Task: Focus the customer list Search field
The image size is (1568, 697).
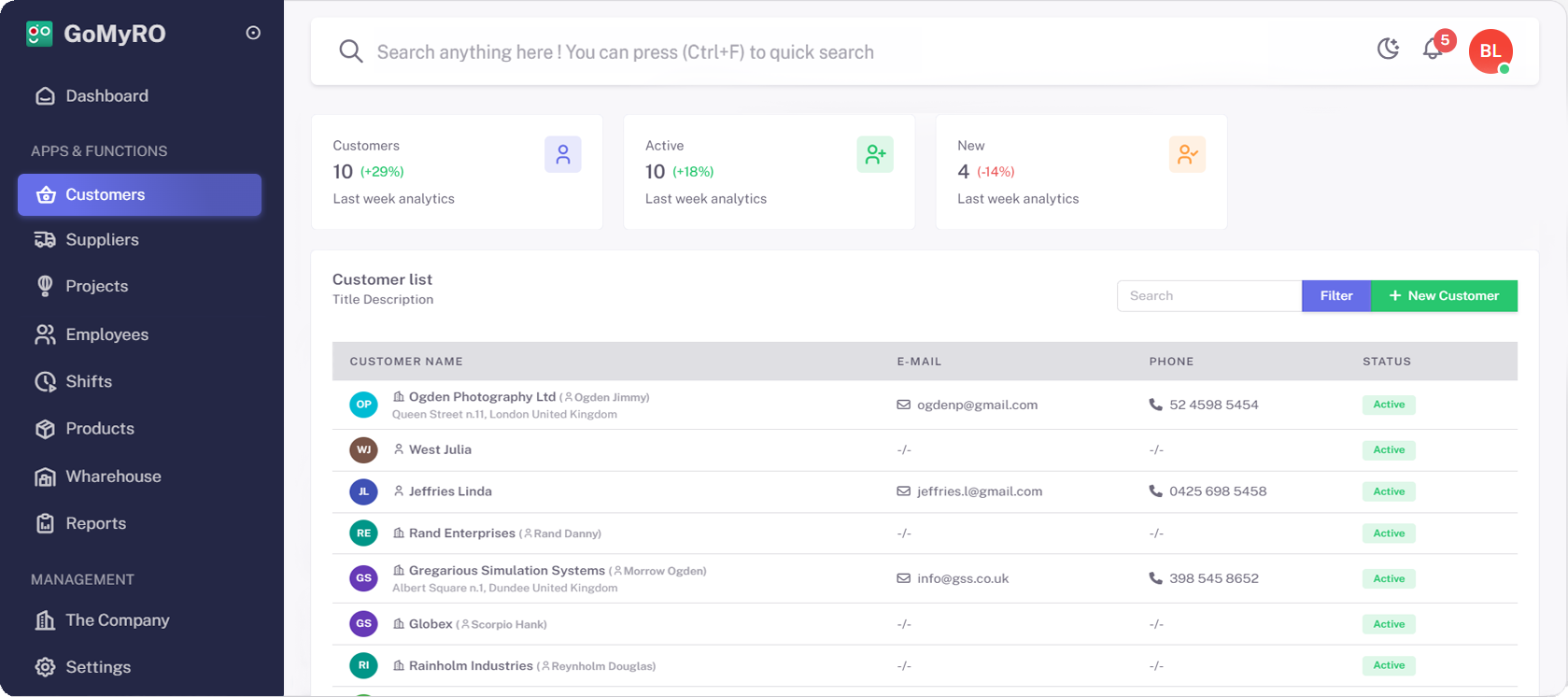Action: 1208,296
